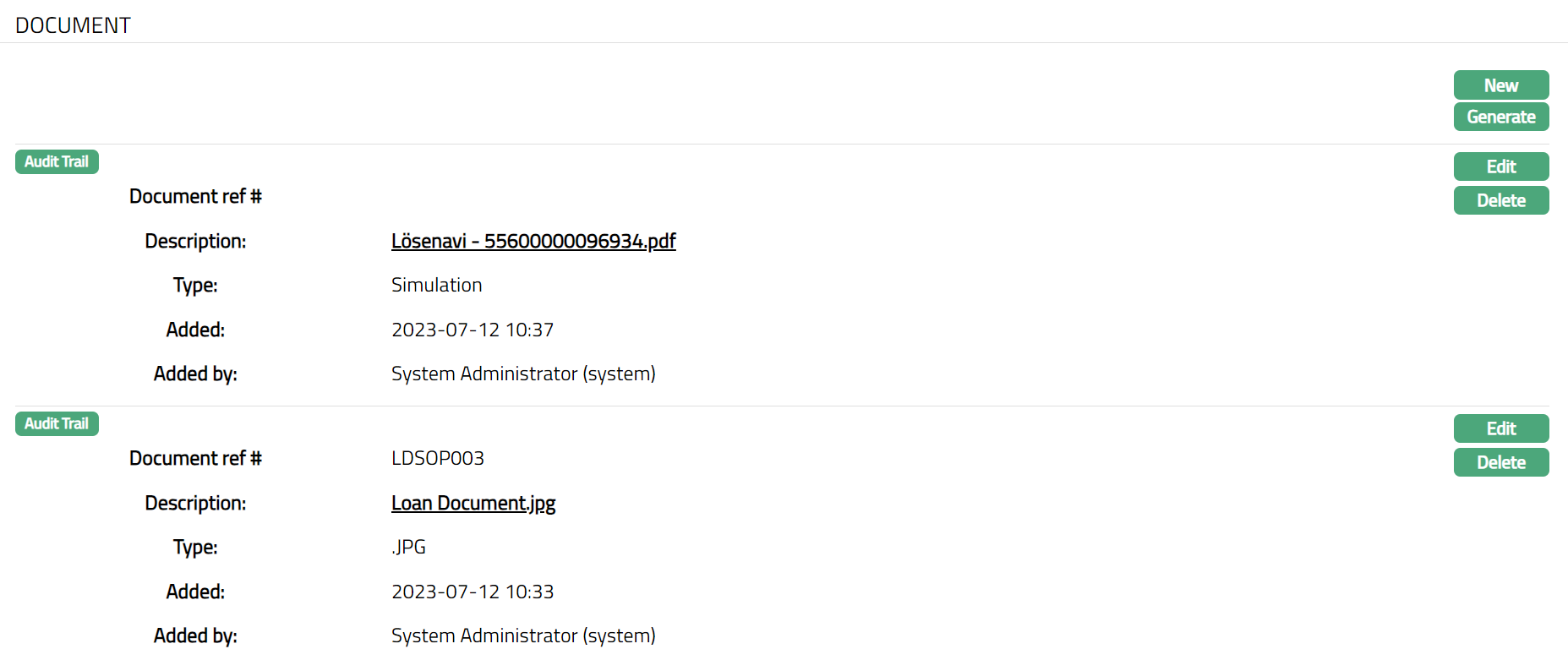View Audit Trail for document LDSOP003

tap(57, 423)
